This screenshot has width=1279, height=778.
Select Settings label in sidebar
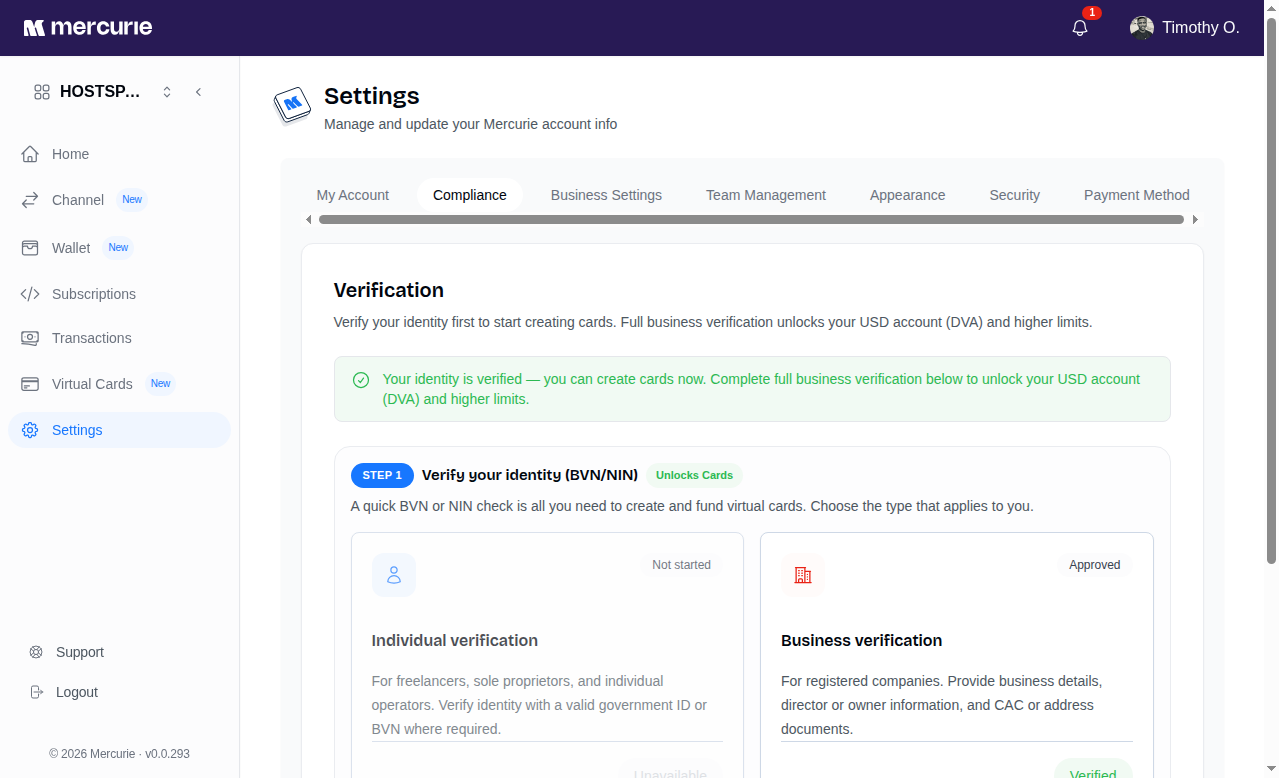[77, 430]
